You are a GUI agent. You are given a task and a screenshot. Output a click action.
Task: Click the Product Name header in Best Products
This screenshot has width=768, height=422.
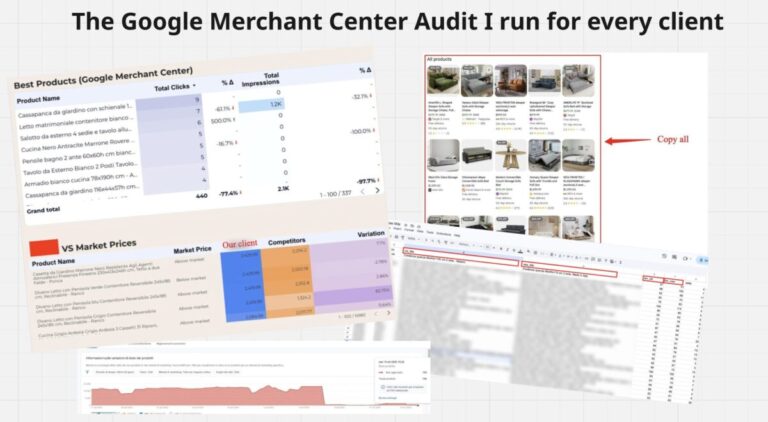[x=38, y=99]
